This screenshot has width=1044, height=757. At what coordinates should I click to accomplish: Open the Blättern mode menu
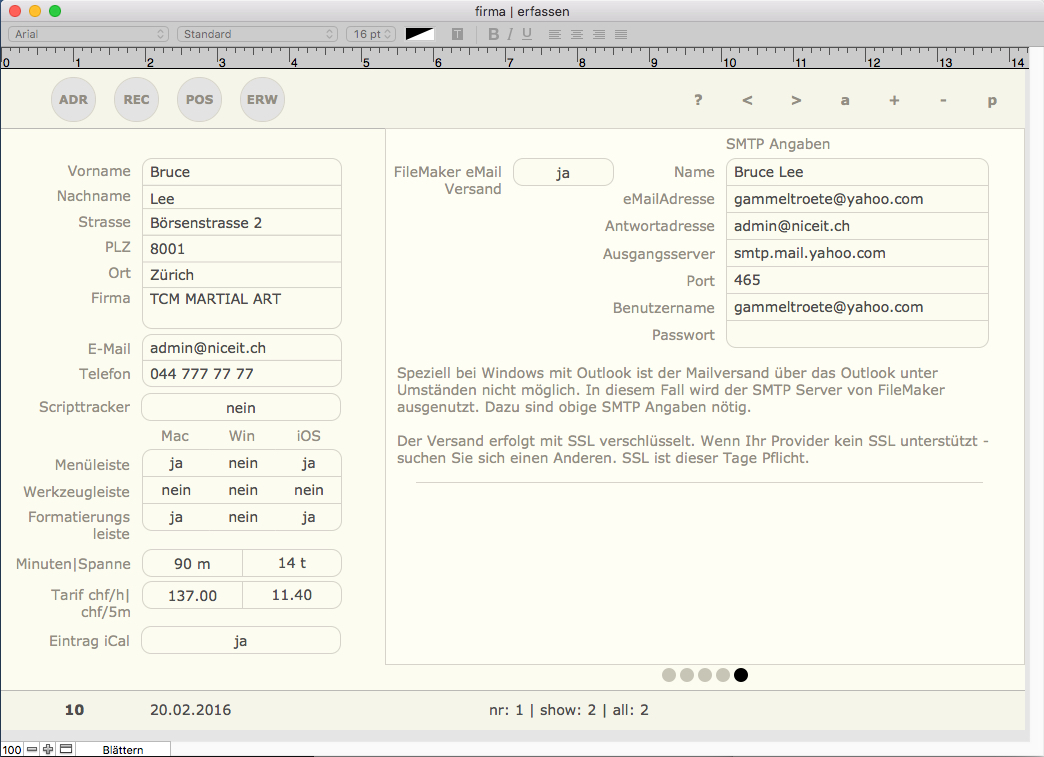coord(122,749)
